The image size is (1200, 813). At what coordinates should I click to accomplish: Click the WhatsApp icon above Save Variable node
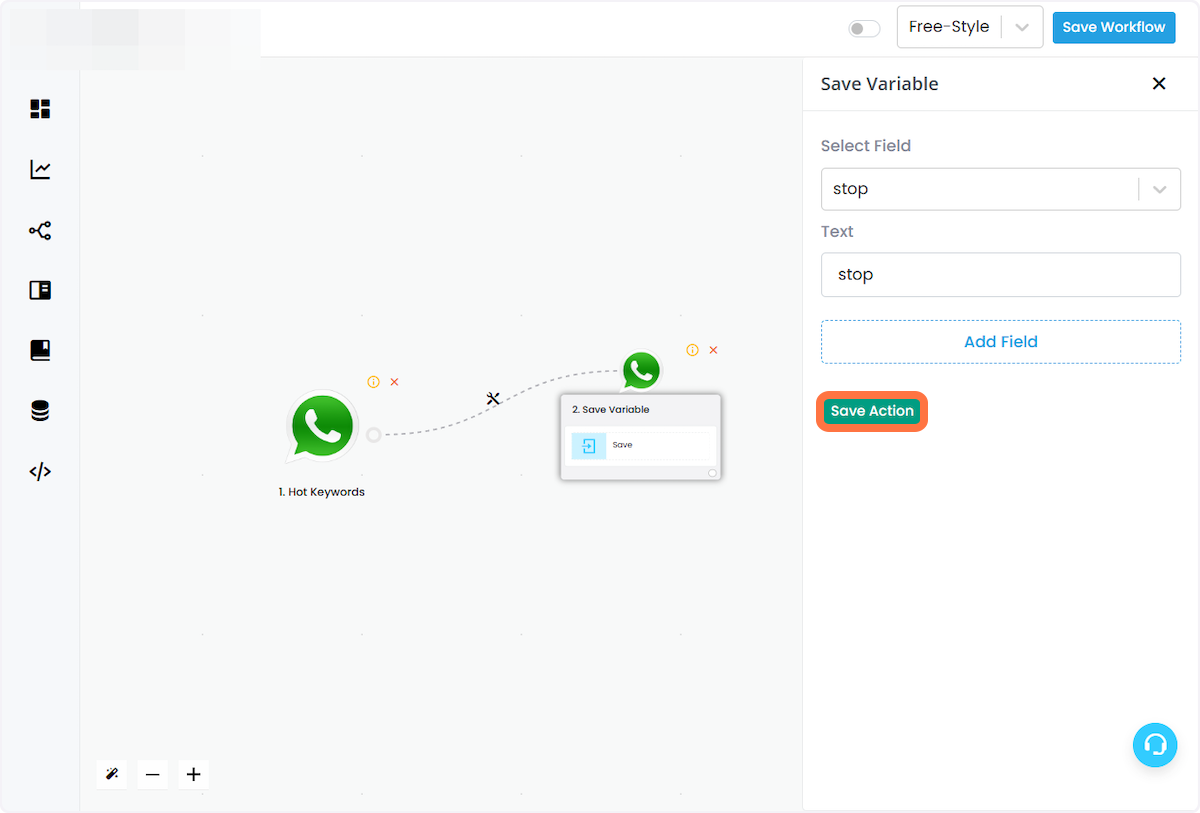(x=641, y=371)
